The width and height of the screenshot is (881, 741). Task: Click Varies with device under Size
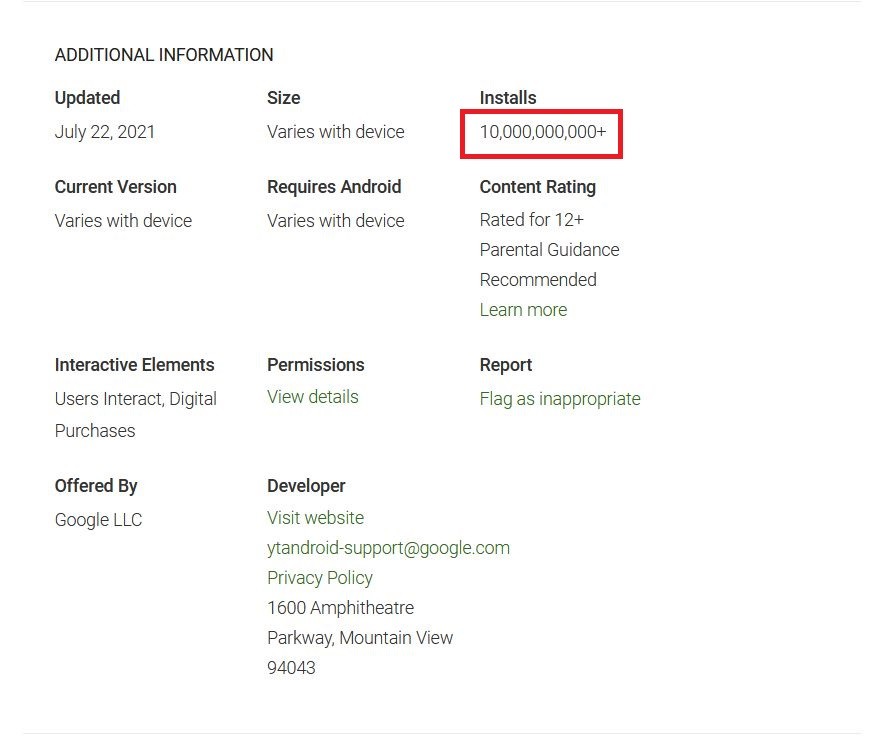335,131
